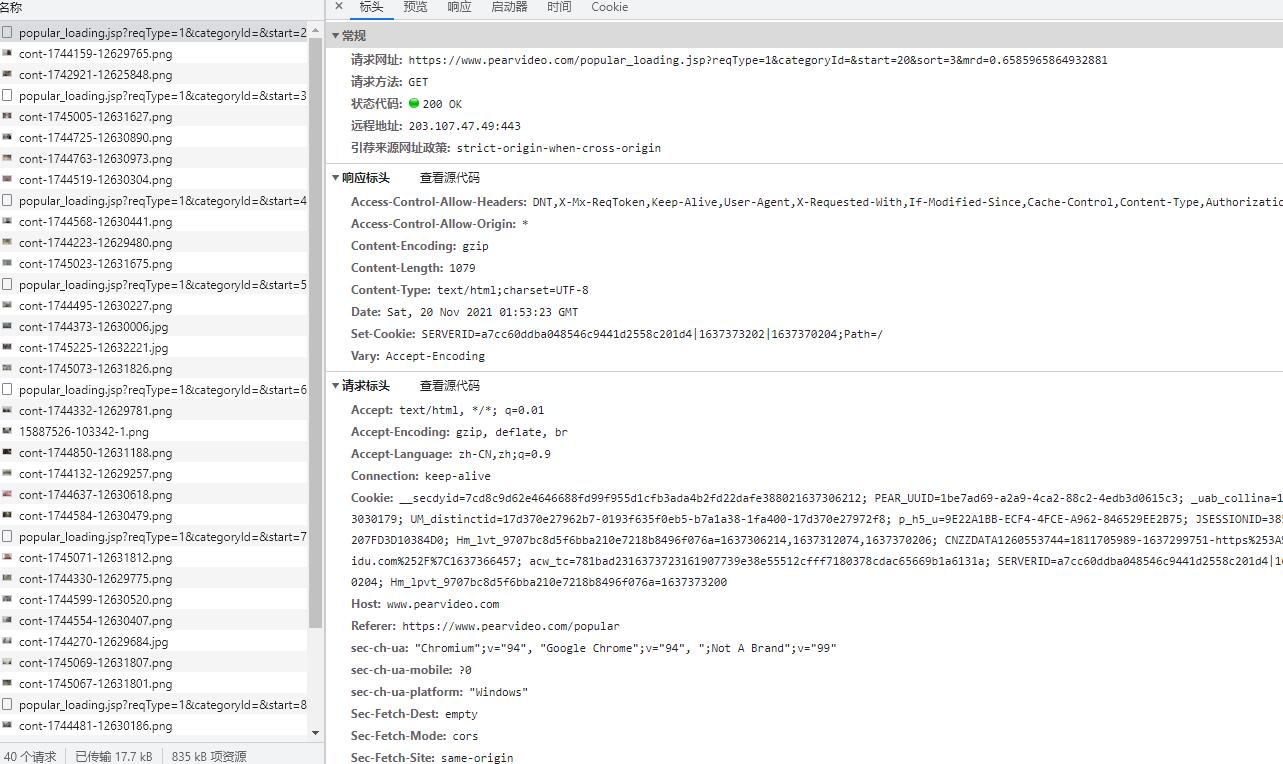The image size is (1283, 764).
Task: Click 查看源代码 next to 请求标头
Action: 449,386
